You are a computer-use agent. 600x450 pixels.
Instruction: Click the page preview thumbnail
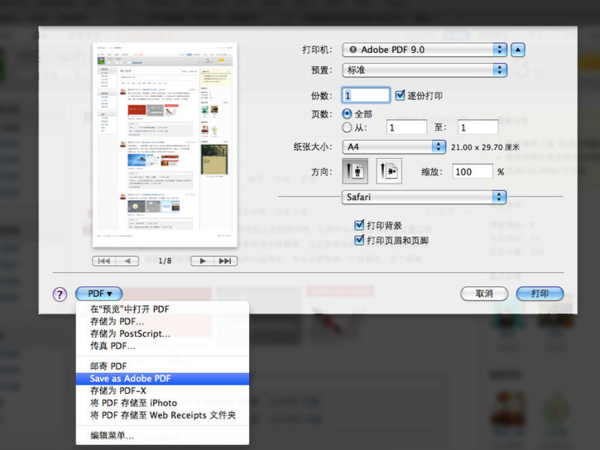(x=165, y=145)
